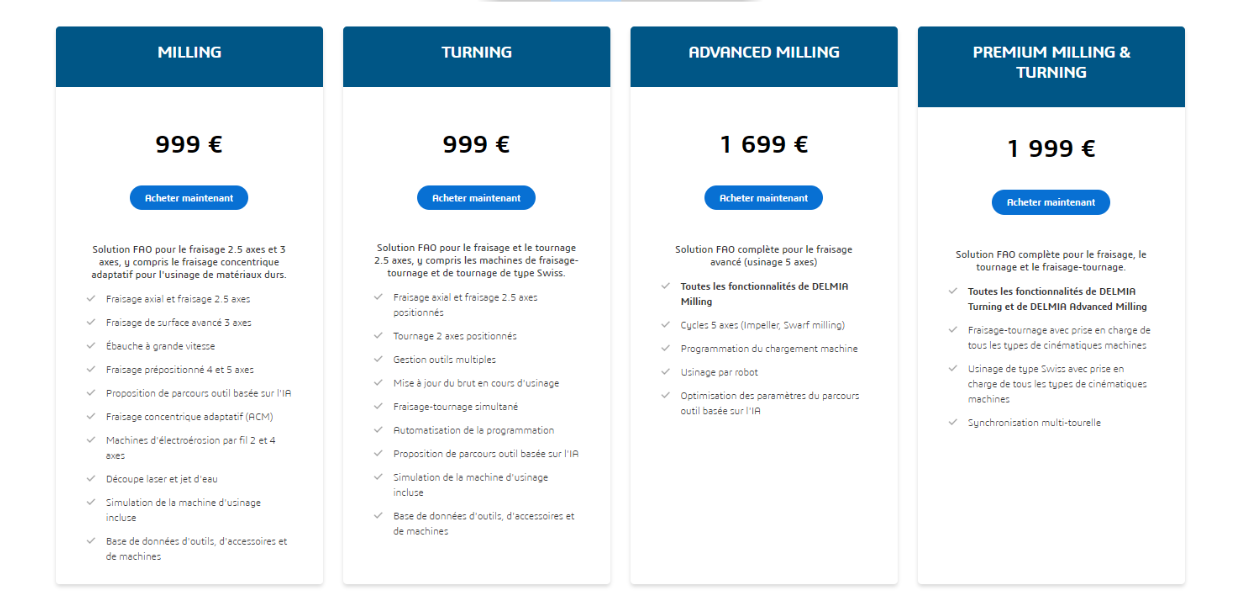Click the 1 699 € price text

(764, 145)
